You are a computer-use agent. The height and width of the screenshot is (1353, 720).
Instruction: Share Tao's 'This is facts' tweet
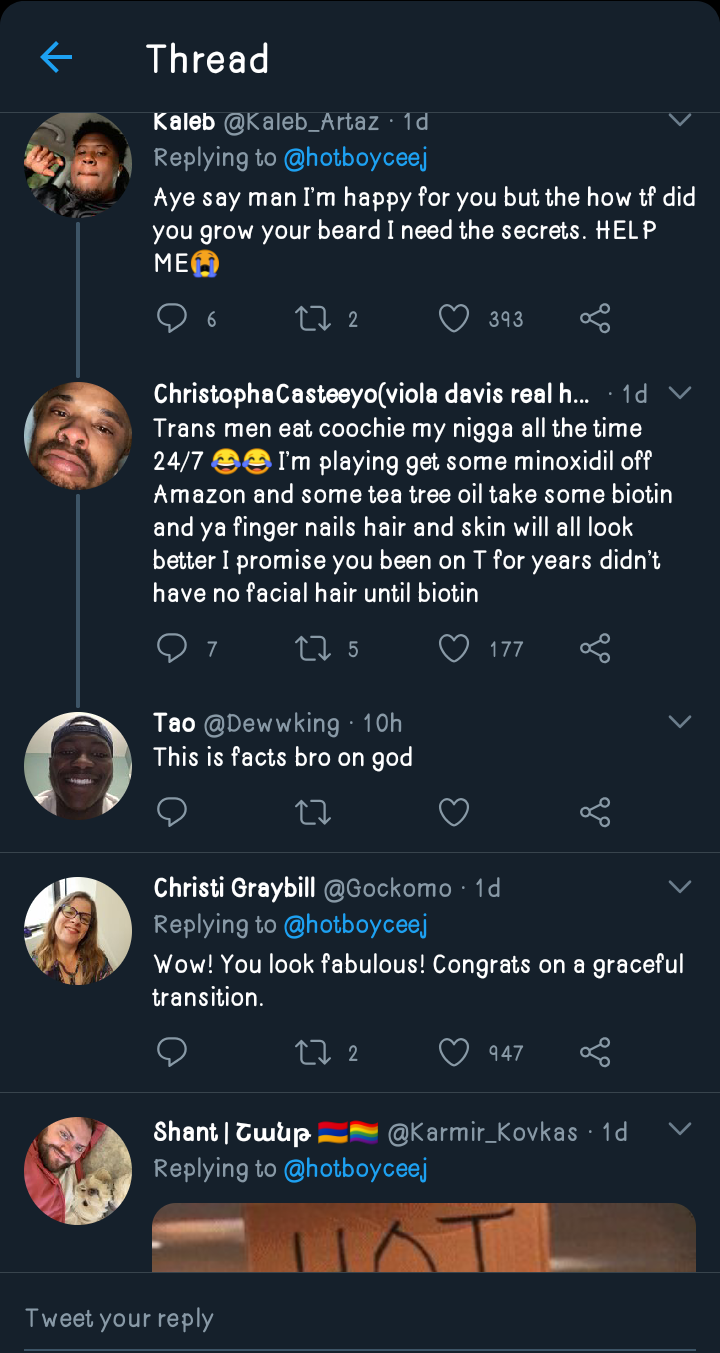coord(595,811)
